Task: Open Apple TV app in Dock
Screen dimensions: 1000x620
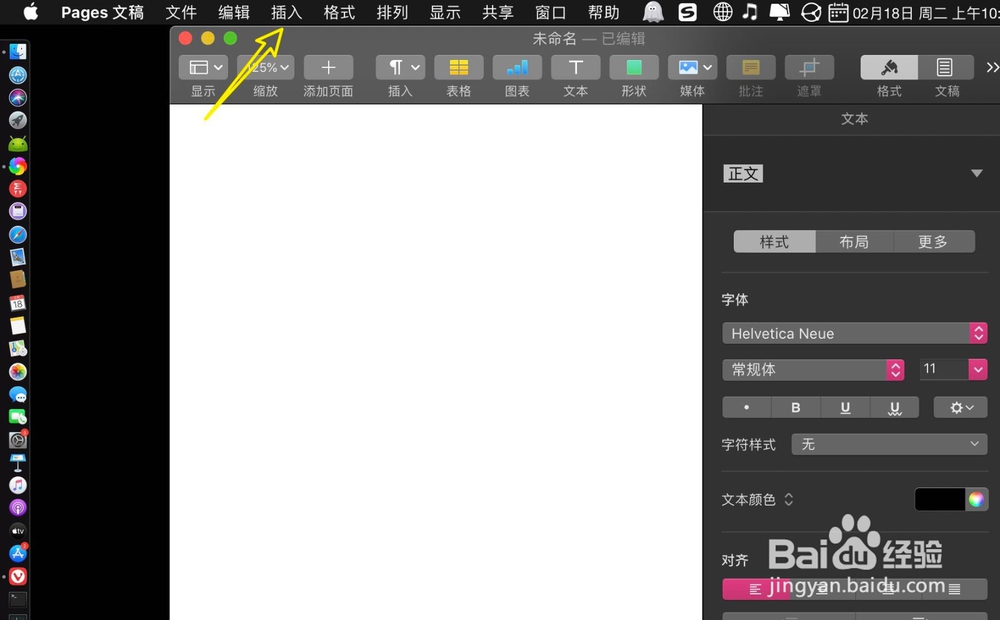Action: tap(18, 531)
